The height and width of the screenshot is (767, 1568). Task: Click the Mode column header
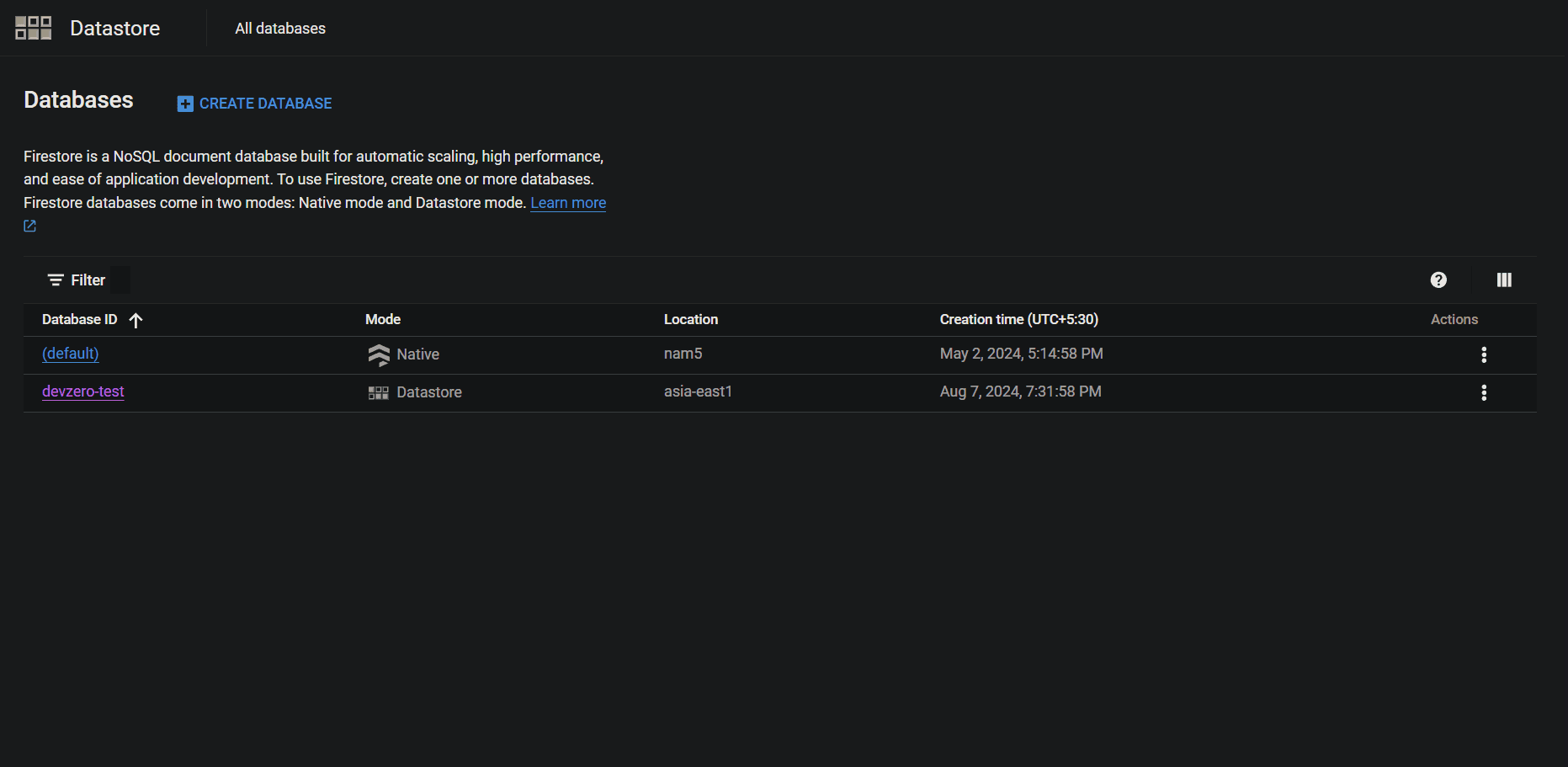pos(383,319)
